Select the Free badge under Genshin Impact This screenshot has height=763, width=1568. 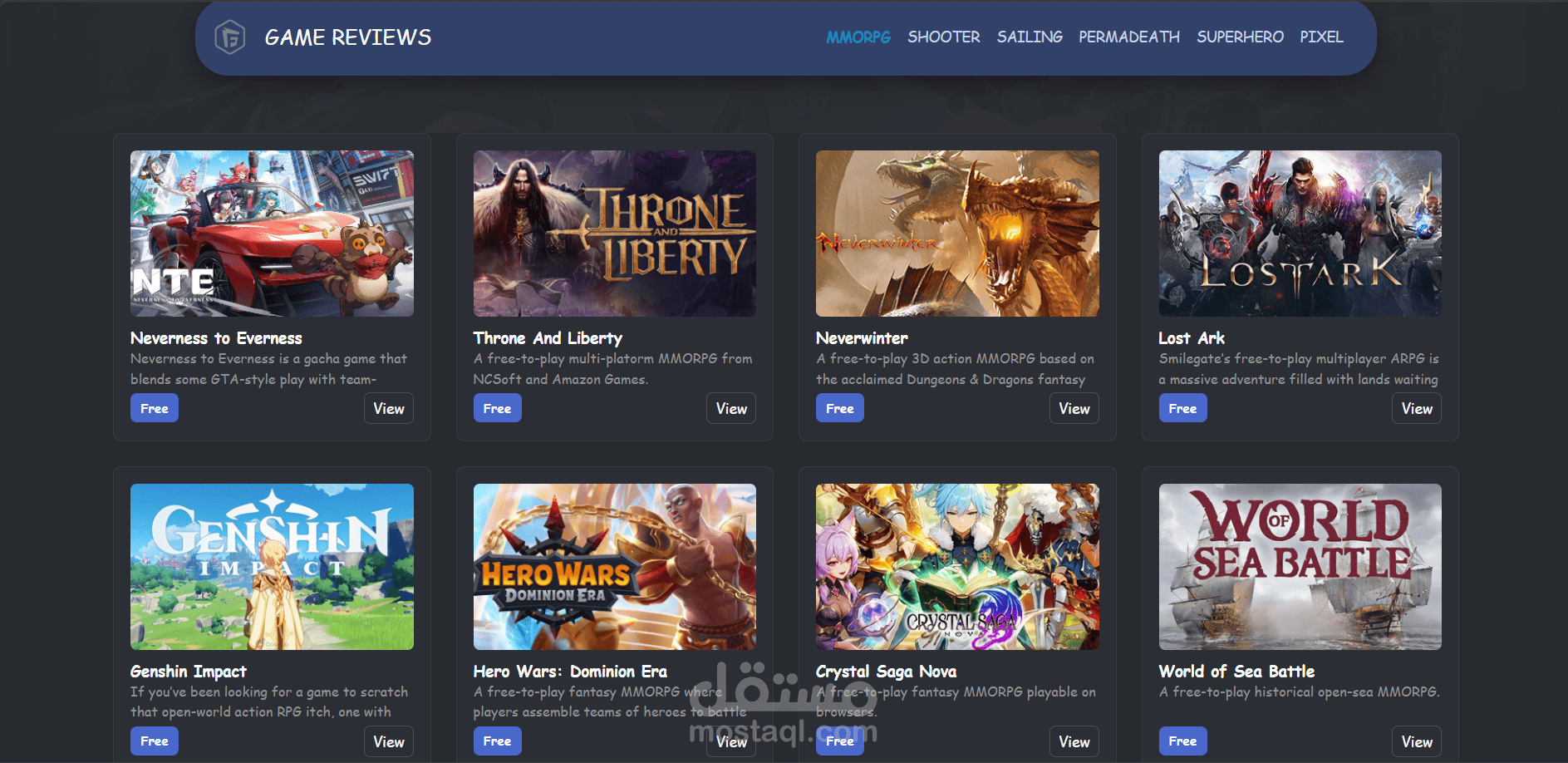155,741
